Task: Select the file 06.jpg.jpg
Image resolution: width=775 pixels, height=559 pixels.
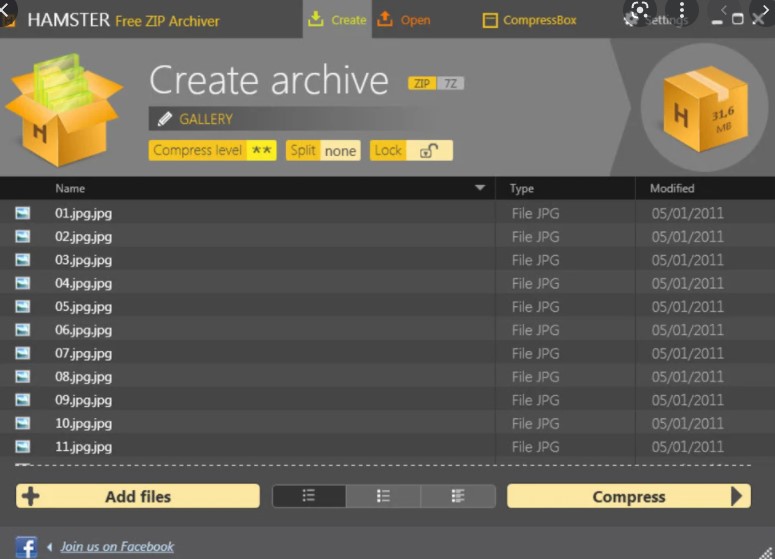Action: click(x=83, y=330)
